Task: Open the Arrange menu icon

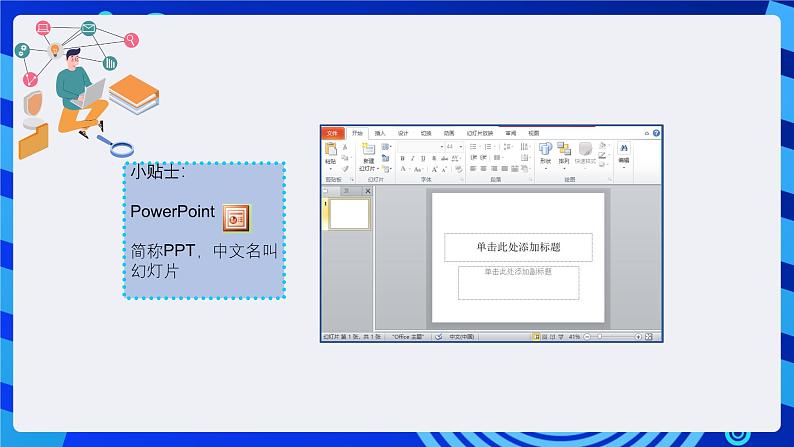Action: pos(564,148)
